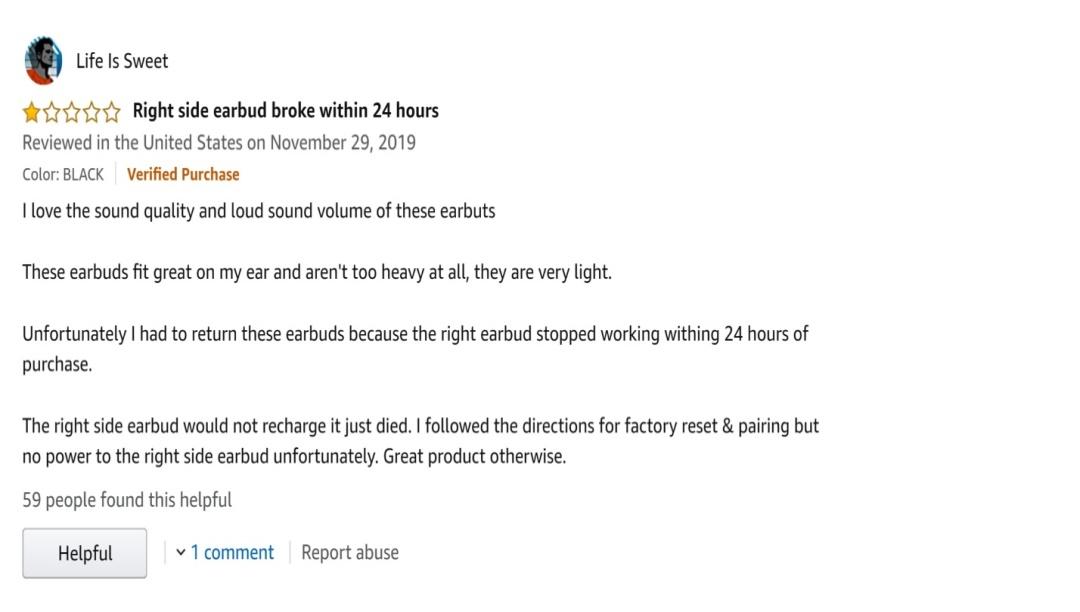The width and height of the screenshot is (1080, 612).
Task: Click the reviewer's profile avatar
Action: 43,61
